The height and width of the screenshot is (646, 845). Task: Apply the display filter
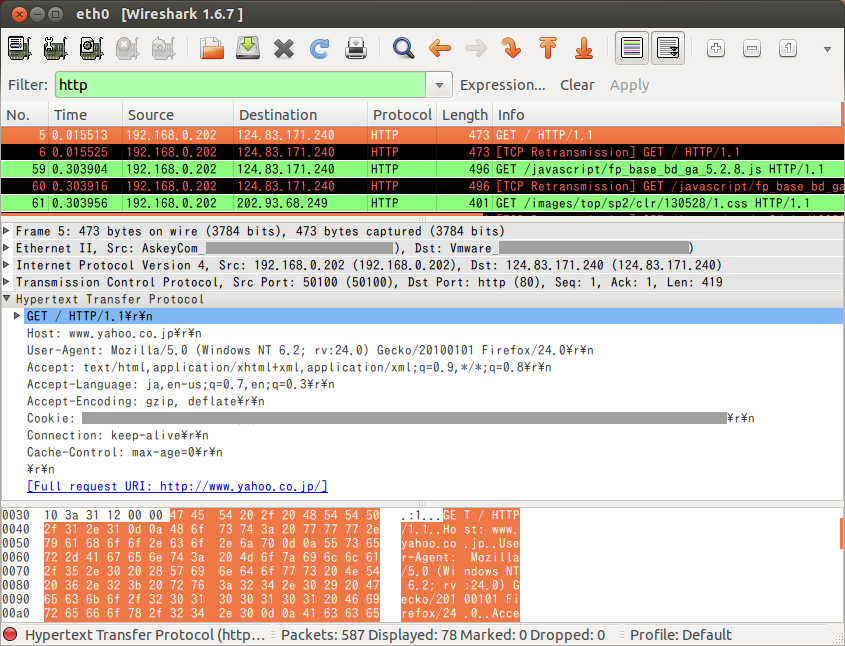pyautogui.click(x=629, y=85)
